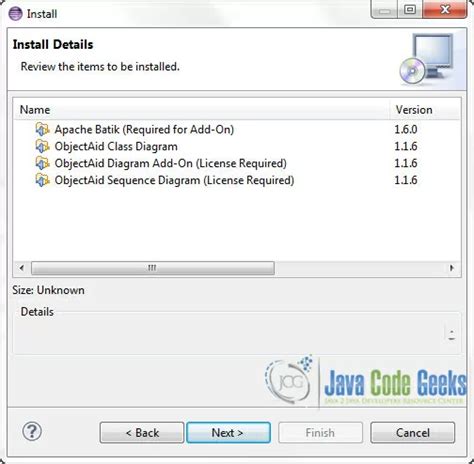Select the Apache Batik (Required for Add-On) row
This screenshot has height=464, width=474.
(x=237, y=129)
